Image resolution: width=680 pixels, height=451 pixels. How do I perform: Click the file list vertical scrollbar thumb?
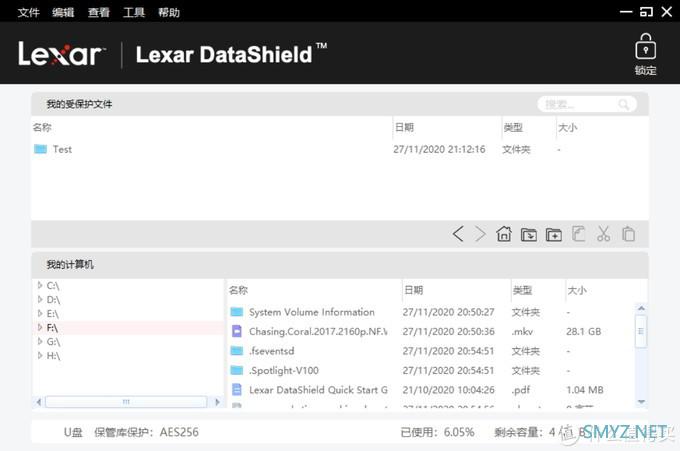641,331
